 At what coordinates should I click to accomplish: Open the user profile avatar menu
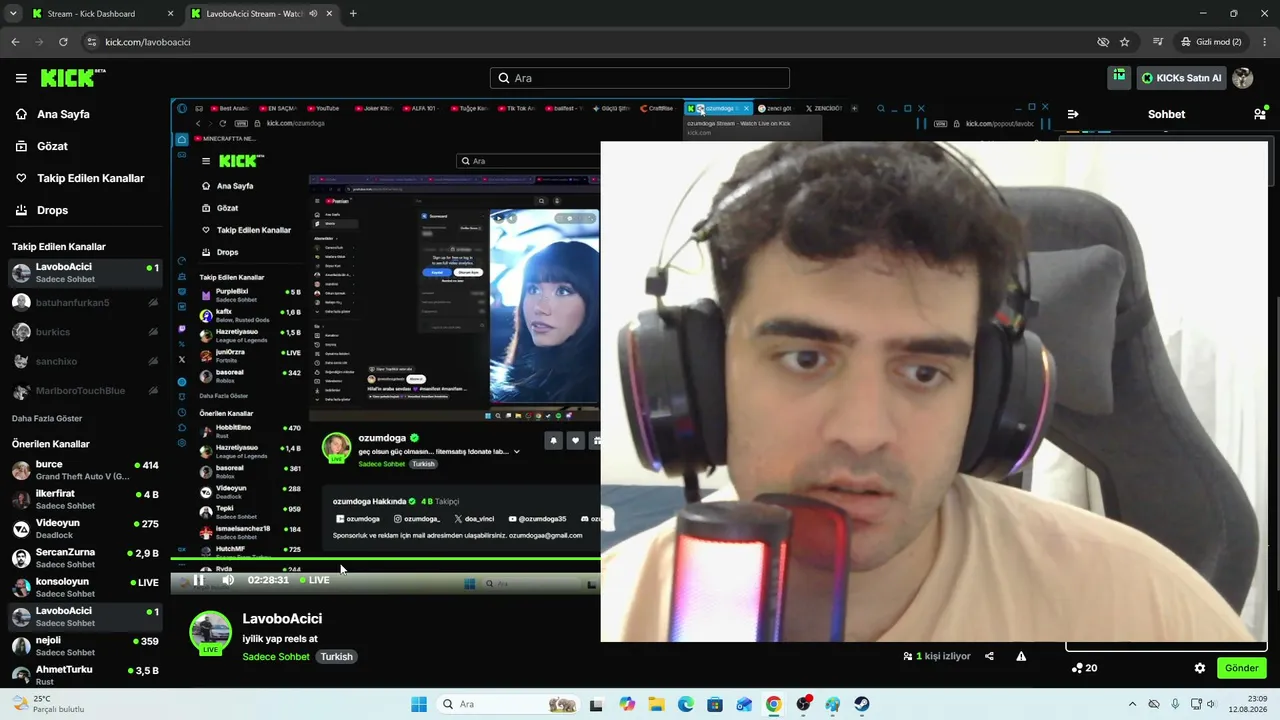(x=1243, y=78)
